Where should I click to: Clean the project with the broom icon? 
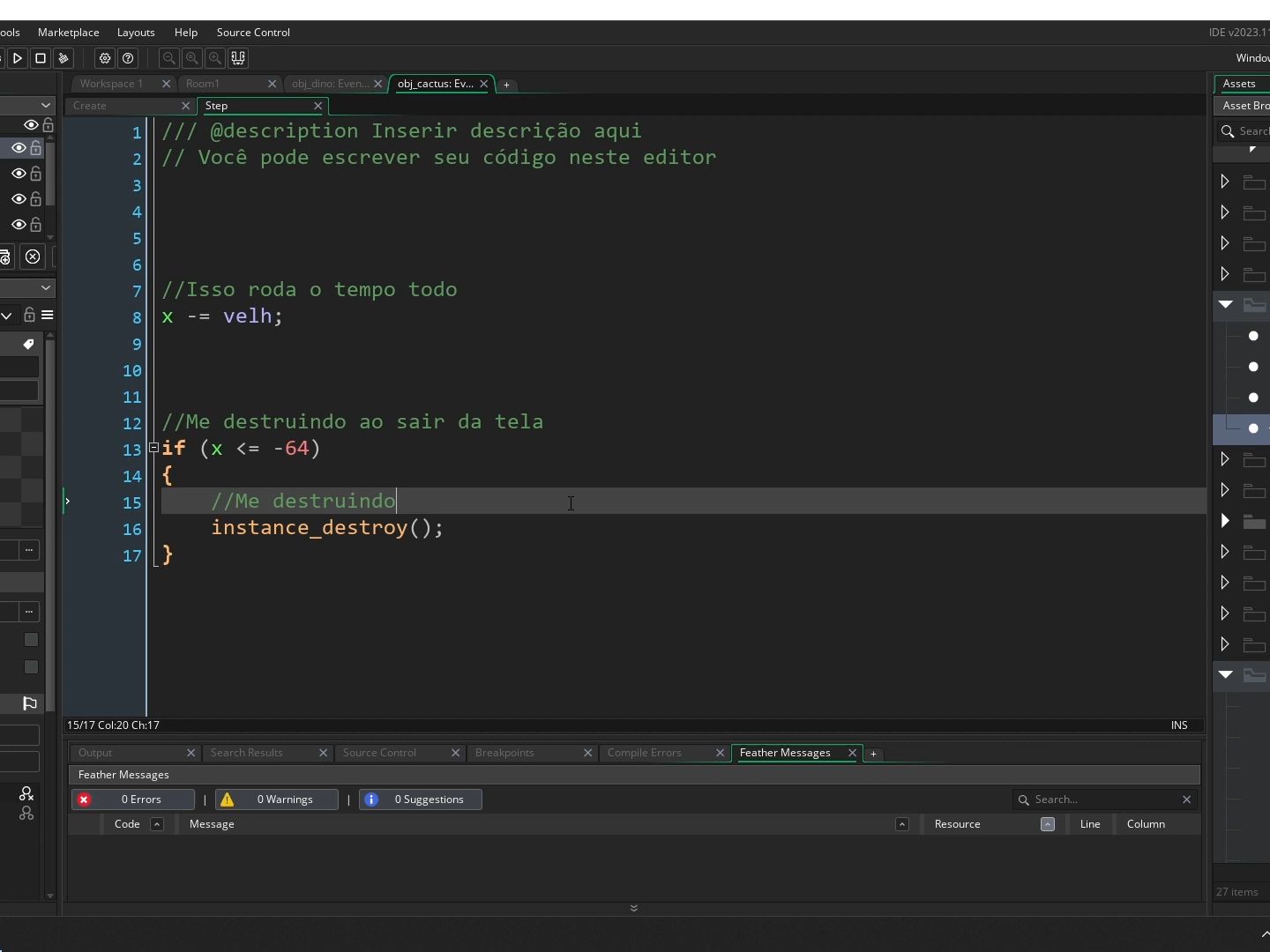(x=63, y=58)
